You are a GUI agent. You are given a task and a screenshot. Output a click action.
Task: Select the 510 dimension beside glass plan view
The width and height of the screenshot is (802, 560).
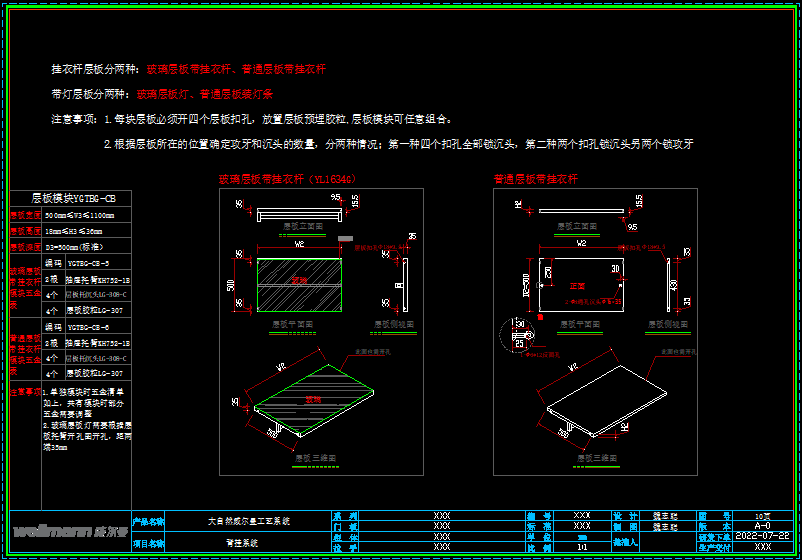pos(231,285)
